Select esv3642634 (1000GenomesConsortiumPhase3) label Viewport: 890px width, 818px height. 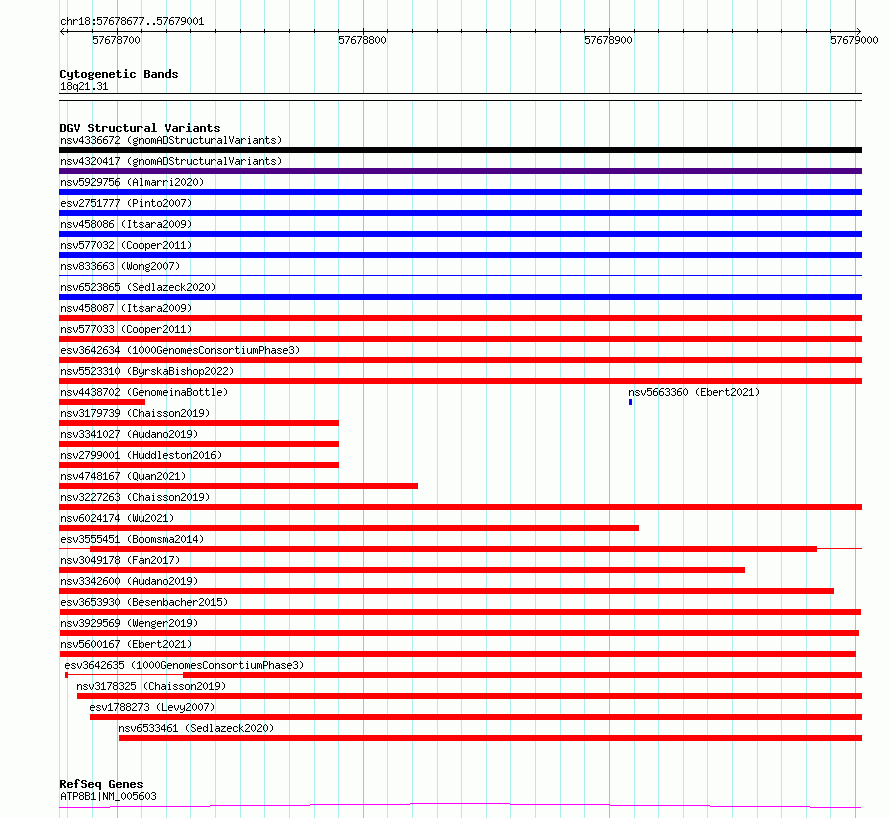(x=180, y=350)
